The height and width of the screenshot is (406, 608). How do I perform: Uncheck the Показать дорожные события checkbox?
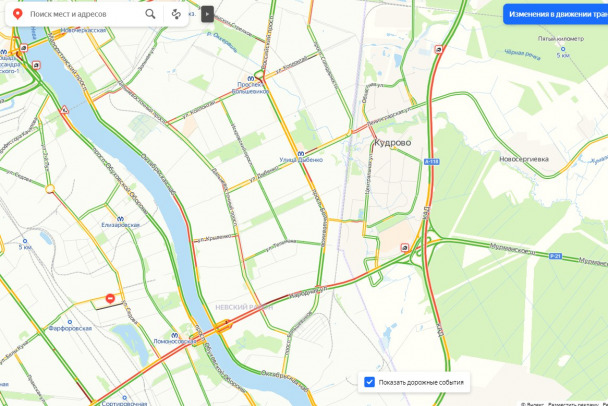tap(370, 382)
